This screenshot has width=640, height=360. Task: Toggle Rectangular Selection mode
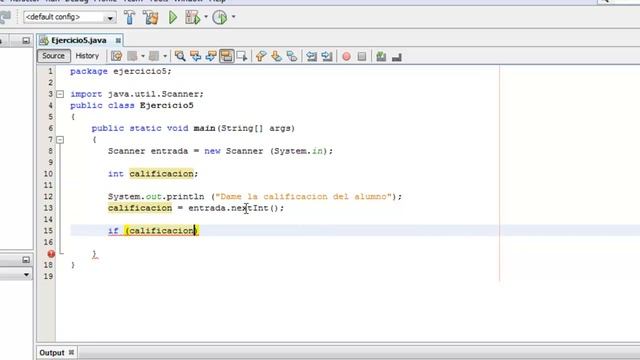[242, 56]
